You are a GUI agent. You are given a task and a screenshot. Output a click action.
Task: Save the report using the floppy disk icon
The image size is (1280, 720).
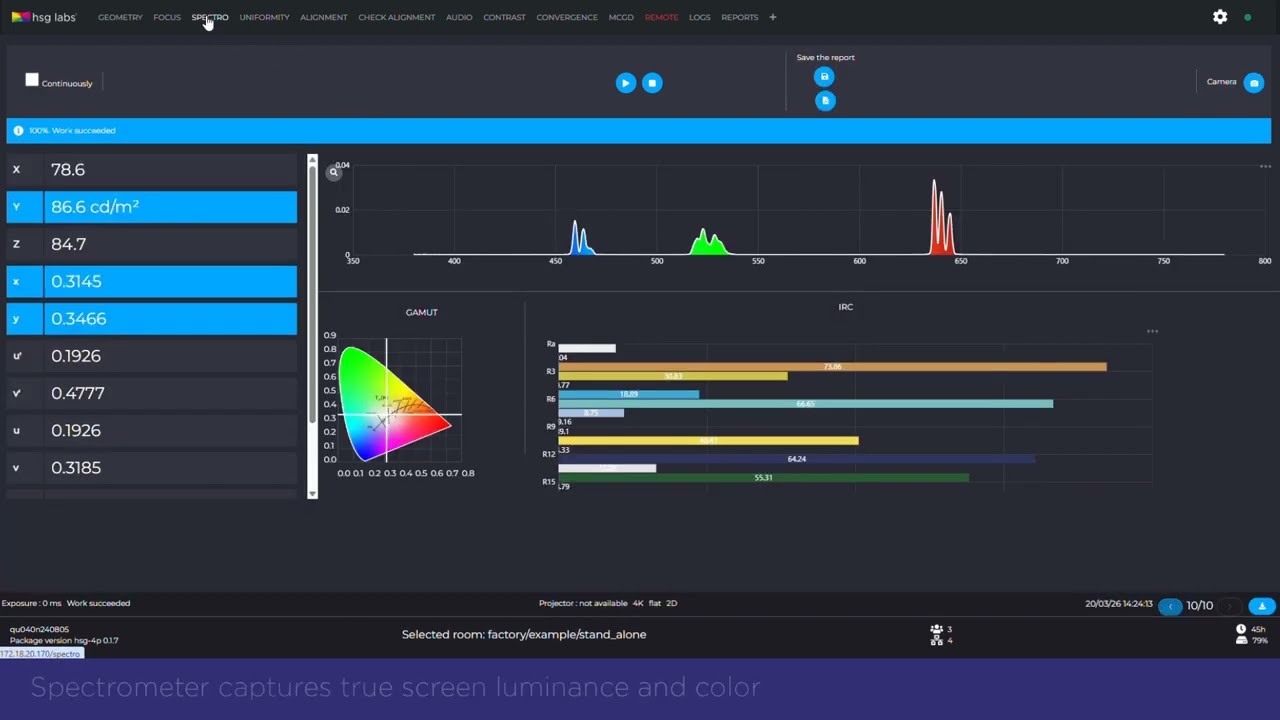click(x=824, y=76)
